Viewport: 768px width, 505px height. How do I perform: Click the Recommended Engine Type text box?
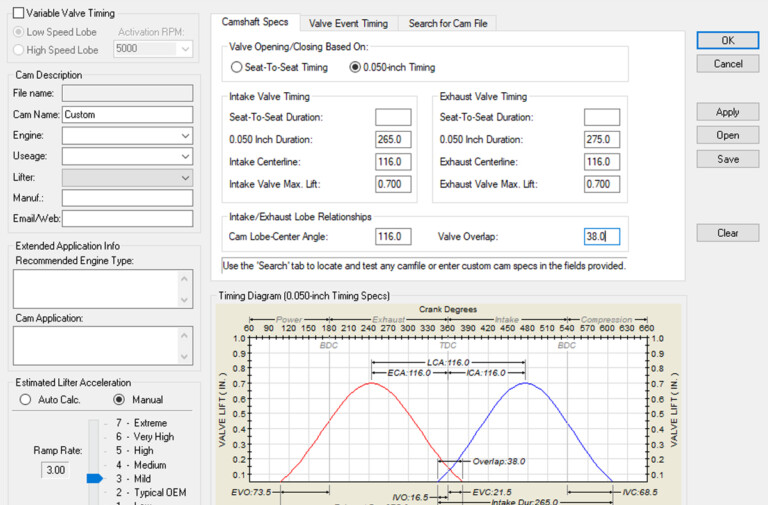tap(103, 289)
